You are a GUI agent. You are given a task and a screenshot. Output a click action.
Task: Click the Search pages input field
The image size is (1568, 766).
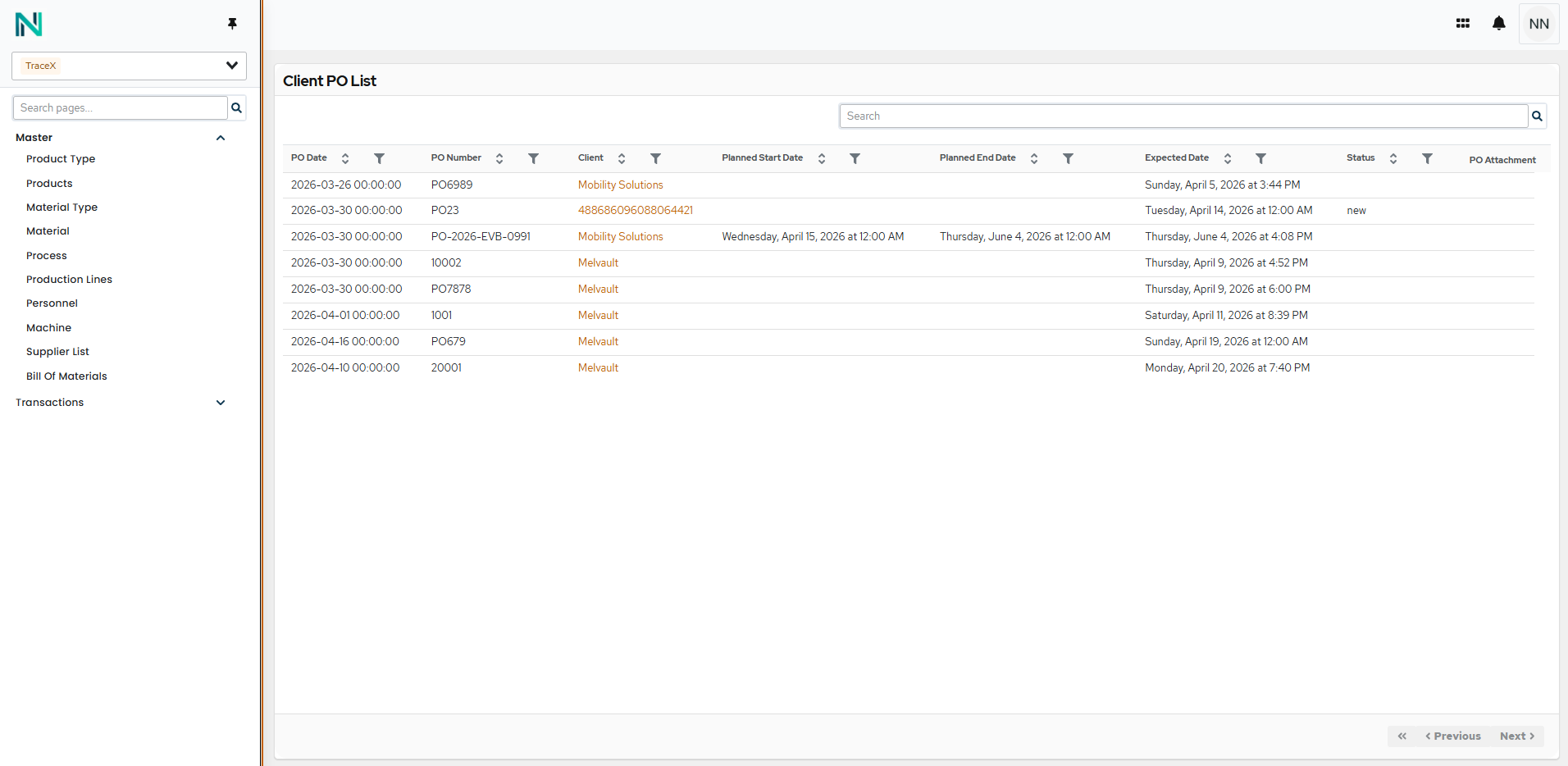point(121,108)
